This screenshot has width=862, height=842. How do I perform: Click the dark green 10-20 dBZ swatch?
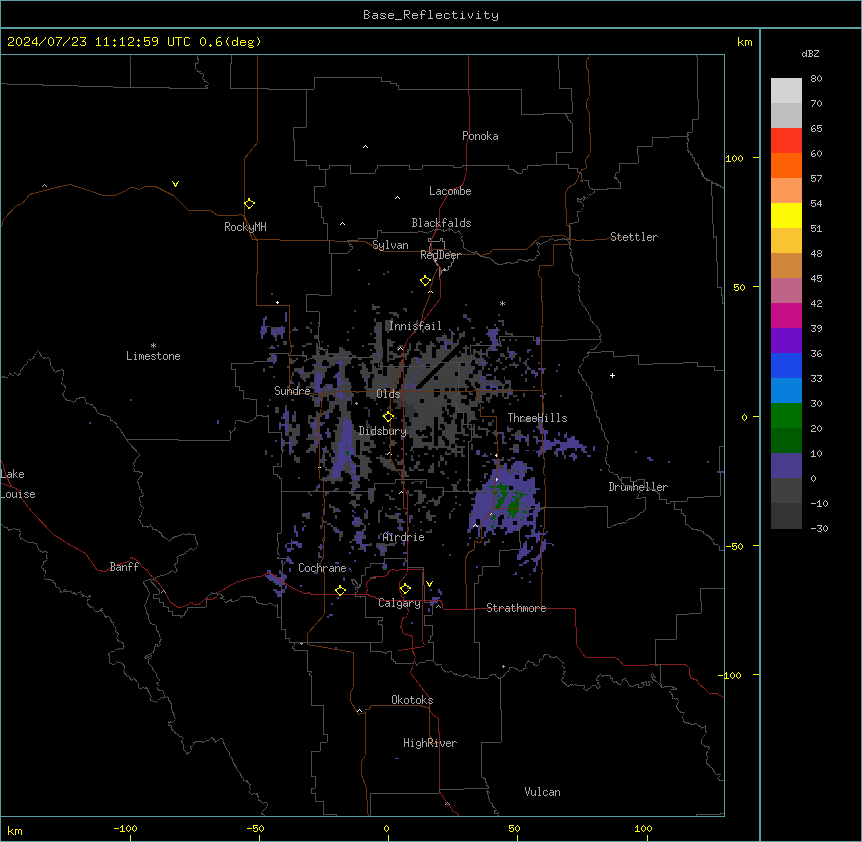(786, 441)
